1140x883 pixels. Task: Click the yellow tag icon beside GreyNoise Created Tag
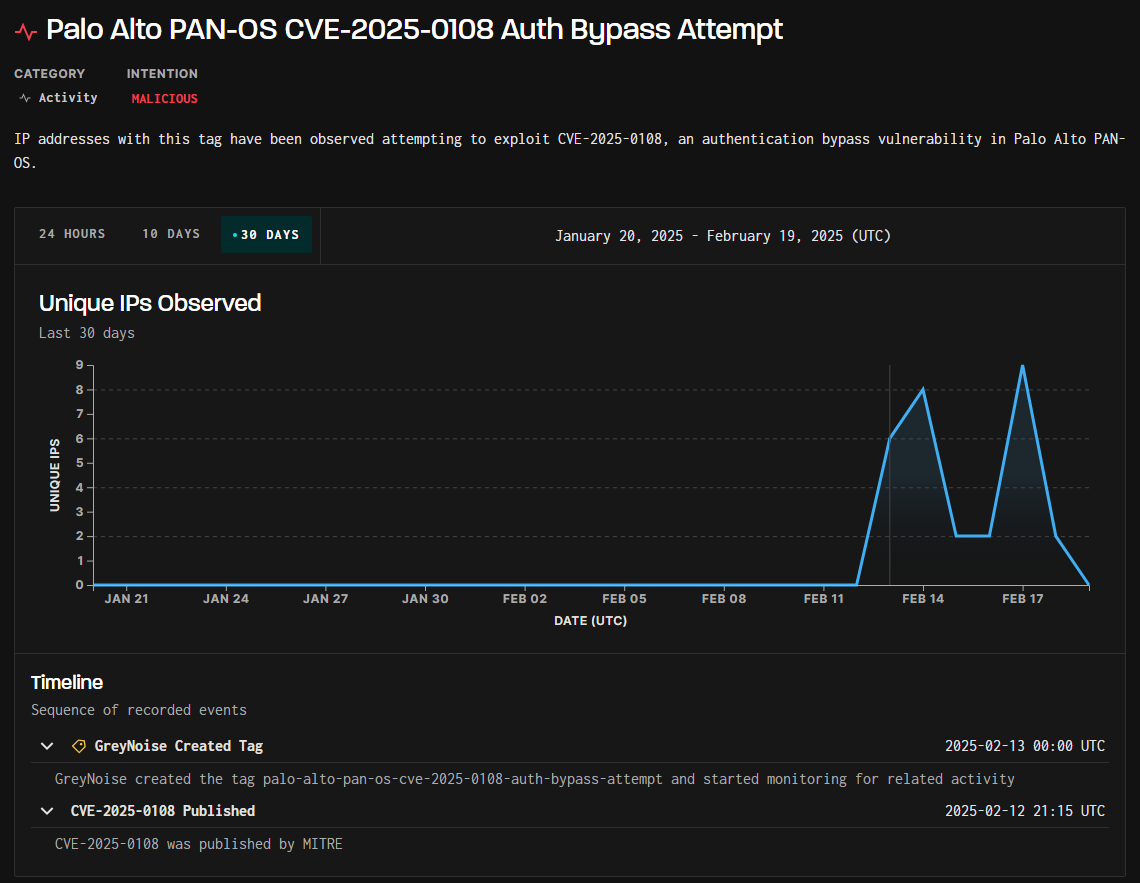79,746
